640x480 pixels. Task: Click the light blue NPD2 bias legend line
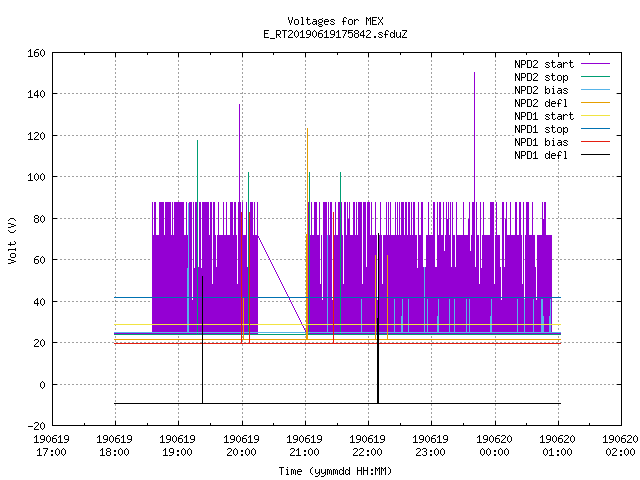tap(595, 89)
